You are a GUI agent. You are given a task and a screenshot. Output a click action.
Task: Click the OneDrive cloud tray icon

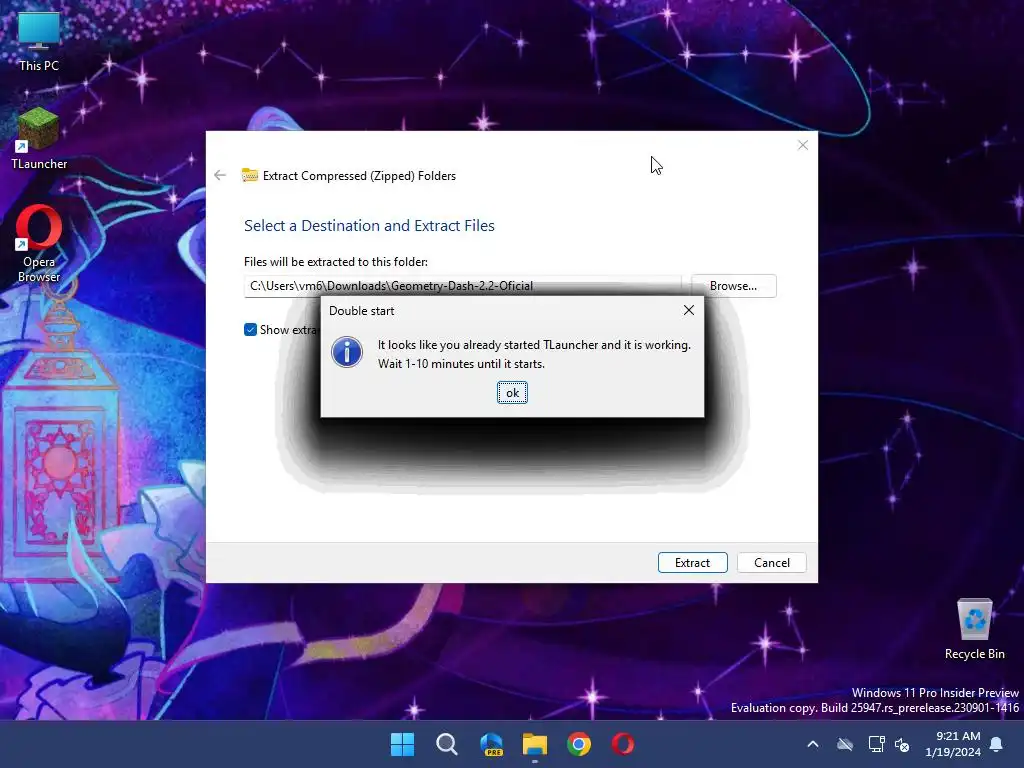[x=845, y=744]
